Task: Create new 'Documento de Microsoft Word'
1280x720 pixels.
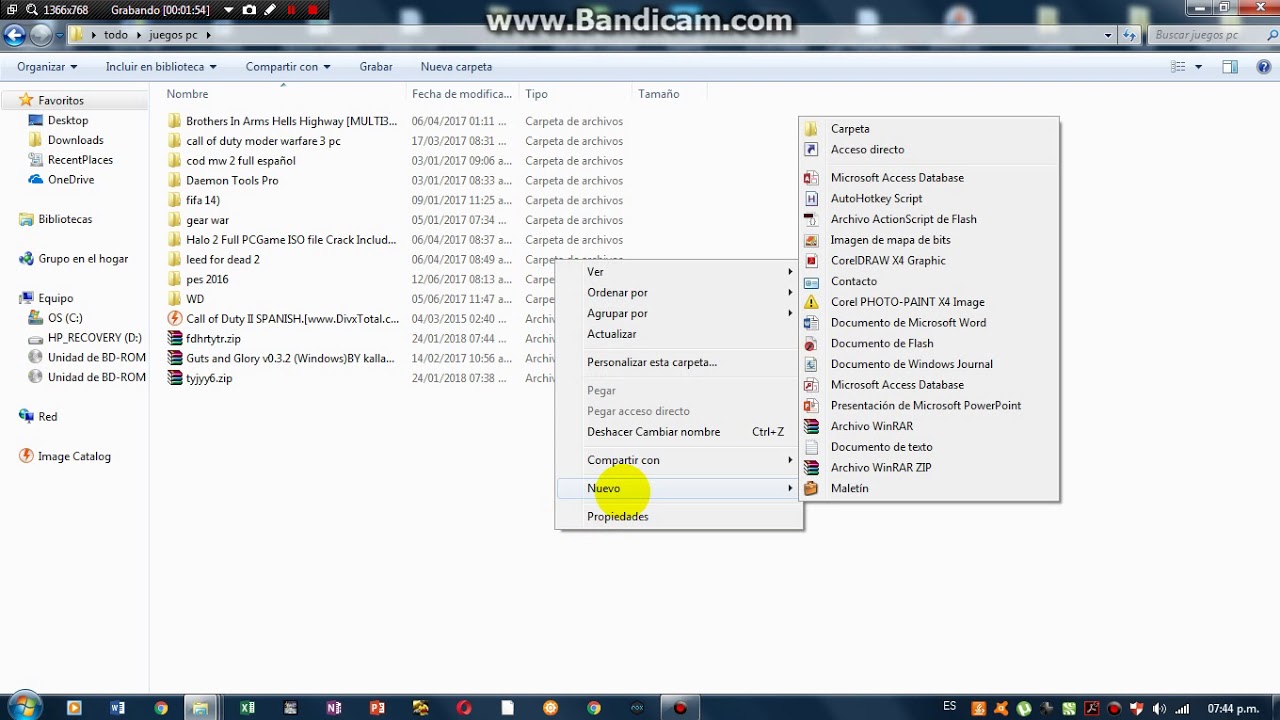Action: tap(929, 323)
